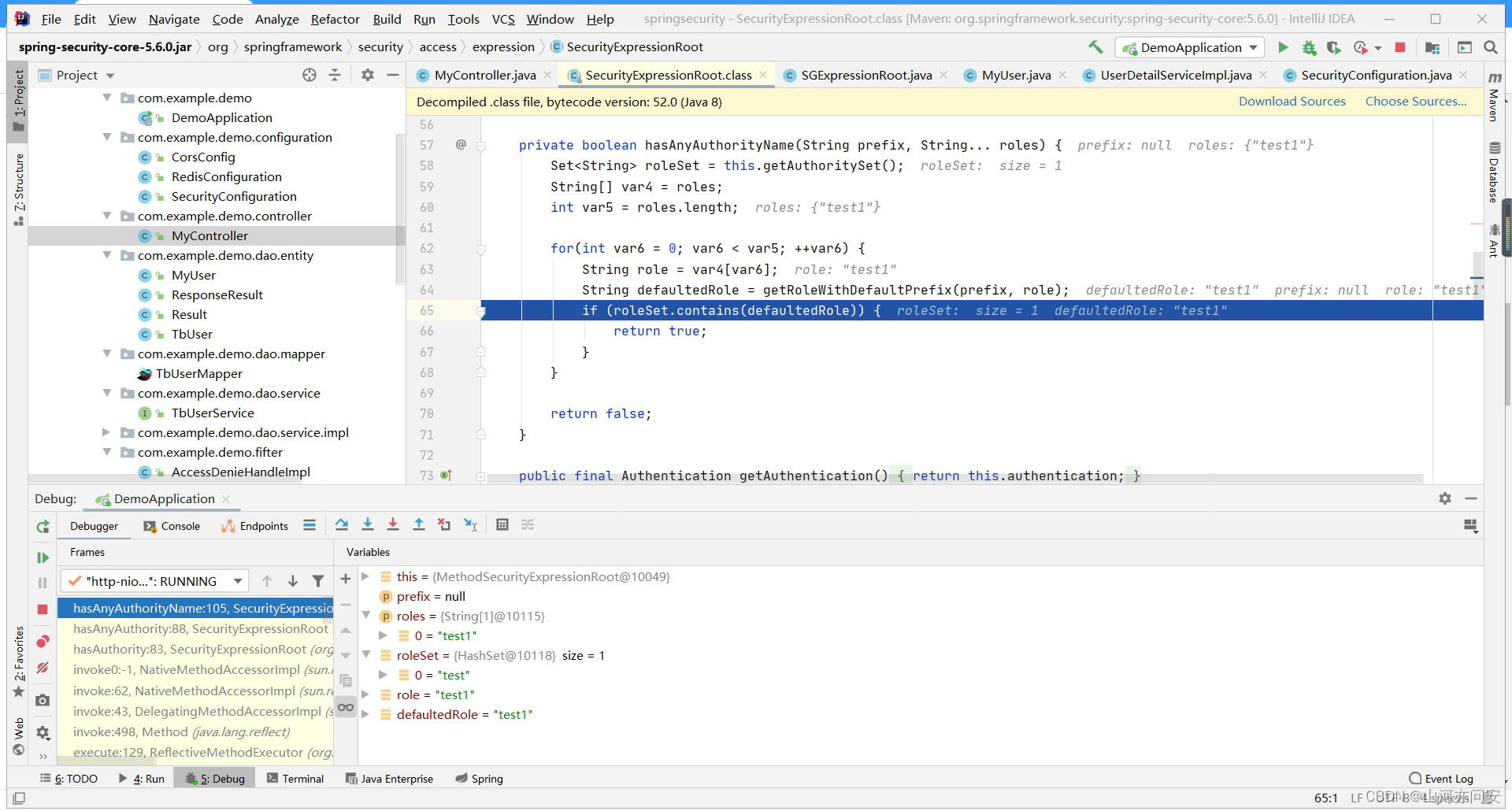Open Evaluate Expression calculator icon
The width and height of the screenshot is (1512, 811).
click(502, 525)
